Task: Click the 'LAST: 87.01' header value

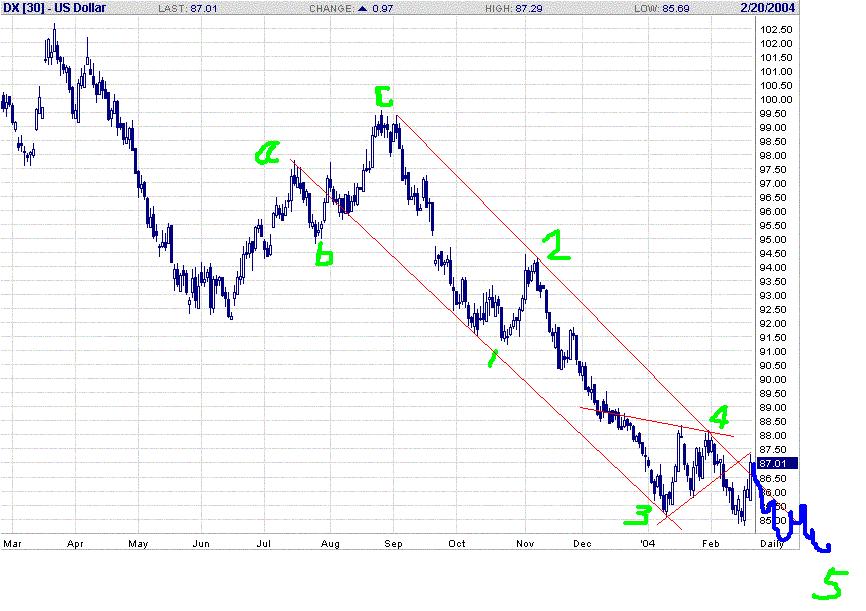Action: click(188, 8)
